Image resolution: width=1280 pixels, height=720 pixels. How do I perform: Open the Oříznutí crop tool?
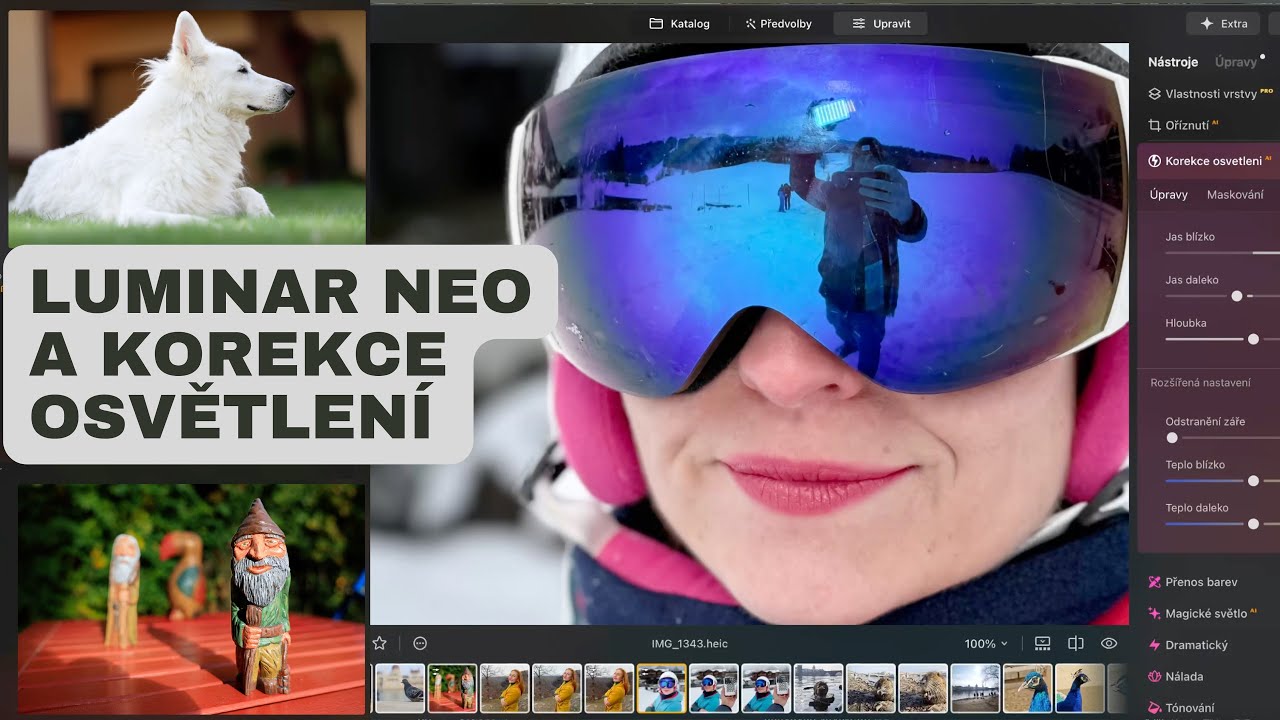pos(1184,125)
